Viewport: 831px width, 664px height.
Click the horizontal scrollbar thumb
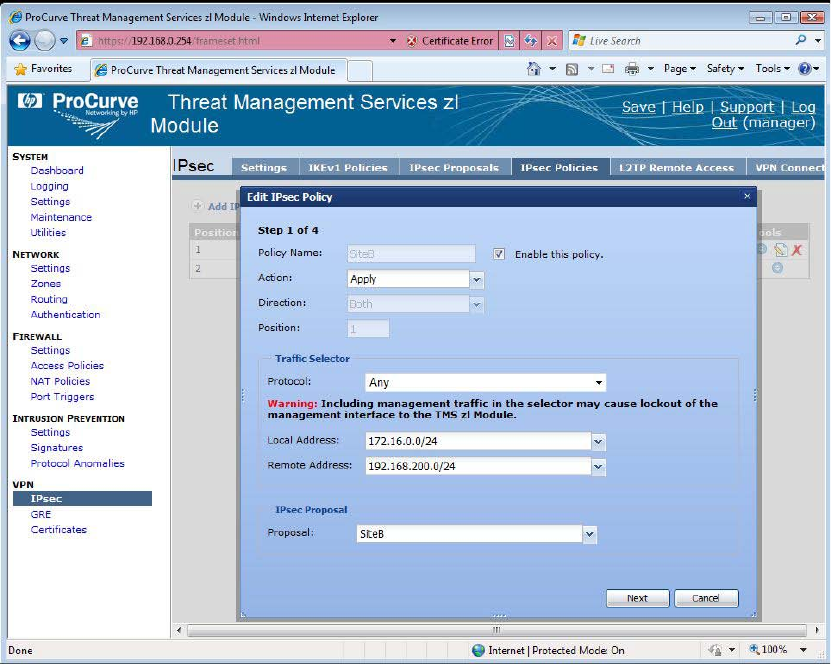tap(496, 630)
